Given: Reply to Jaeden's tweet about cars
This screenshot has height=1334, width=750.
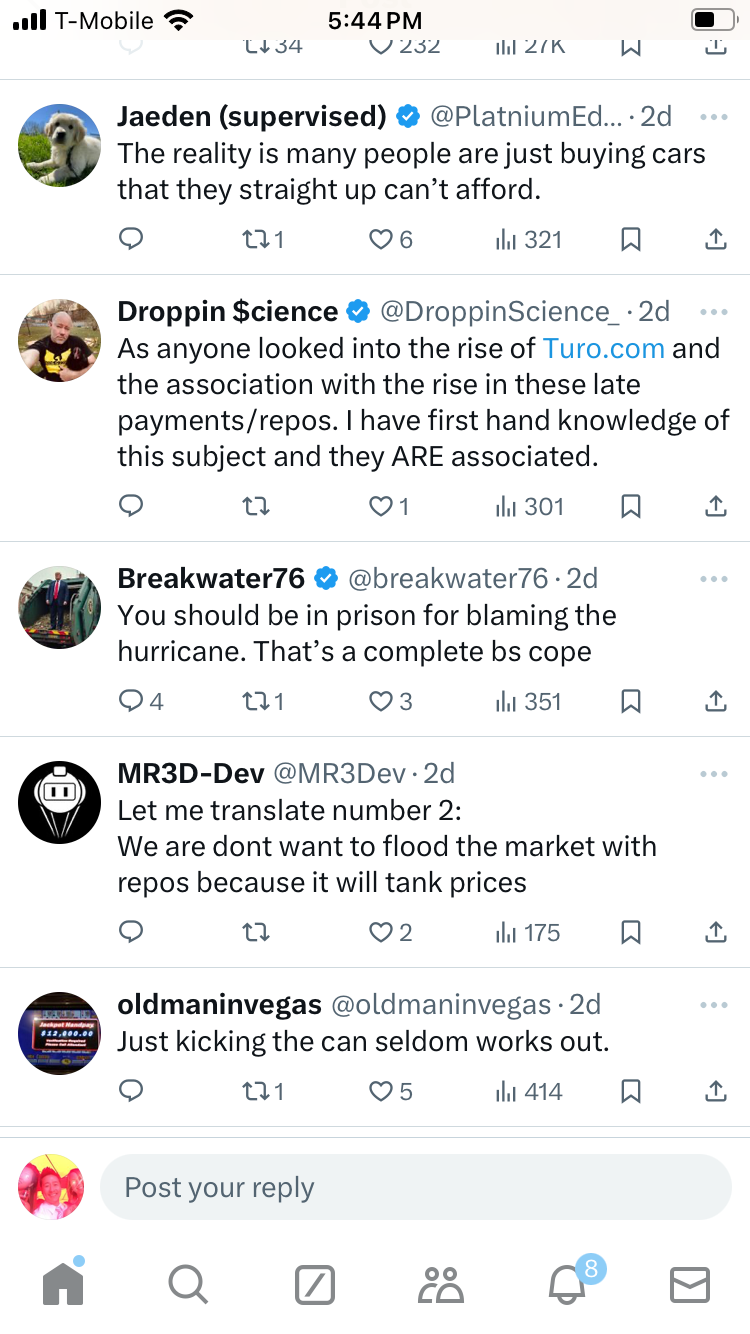Looking at the screenshot, I should [x=131, y=240].
